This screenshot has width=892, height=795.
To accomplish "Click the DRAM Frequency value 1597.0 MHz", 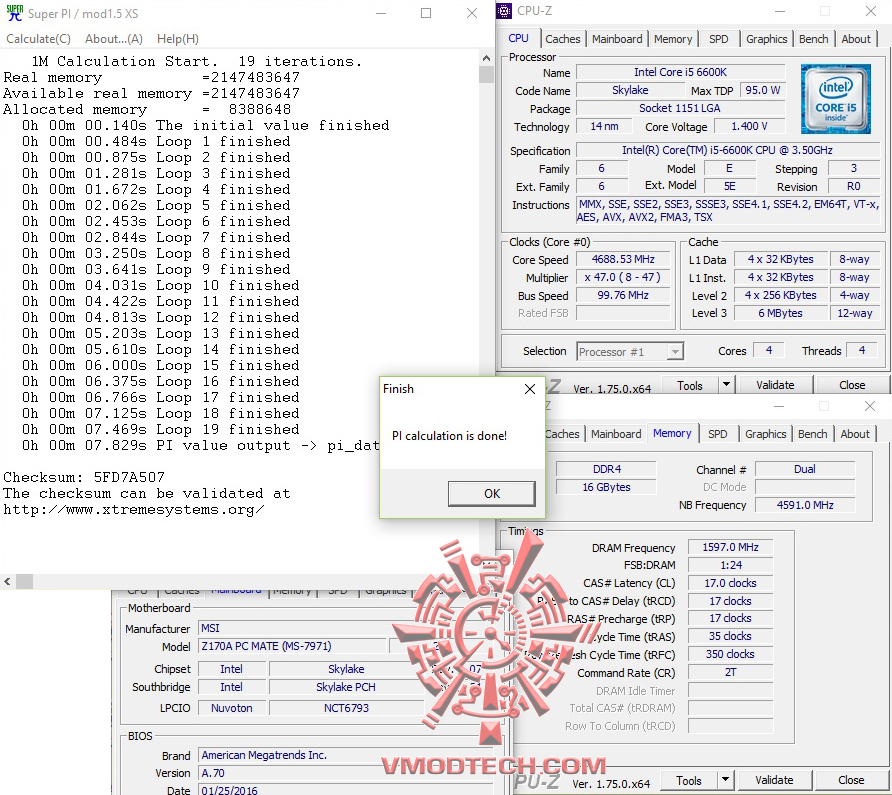I will coord(730,547).
